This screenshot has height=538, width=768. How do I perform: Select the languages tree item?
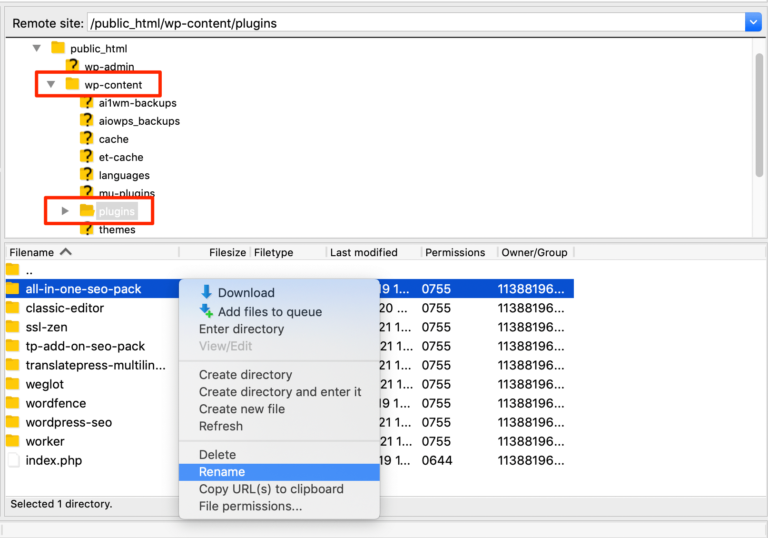point(124,175)
